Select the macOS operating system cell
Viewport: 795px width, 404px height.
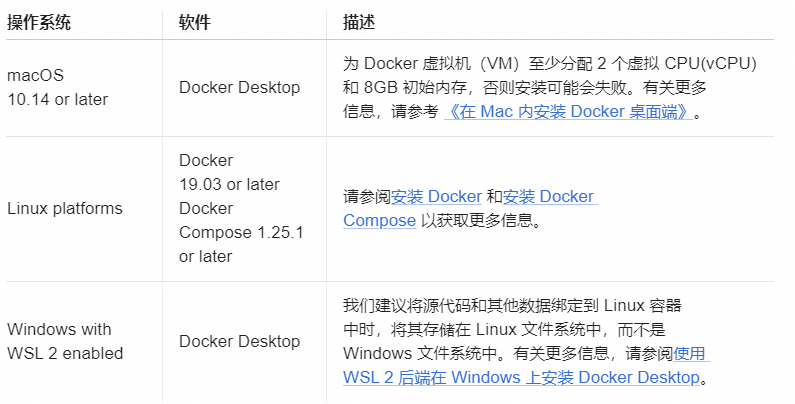[x=57, y=87]
